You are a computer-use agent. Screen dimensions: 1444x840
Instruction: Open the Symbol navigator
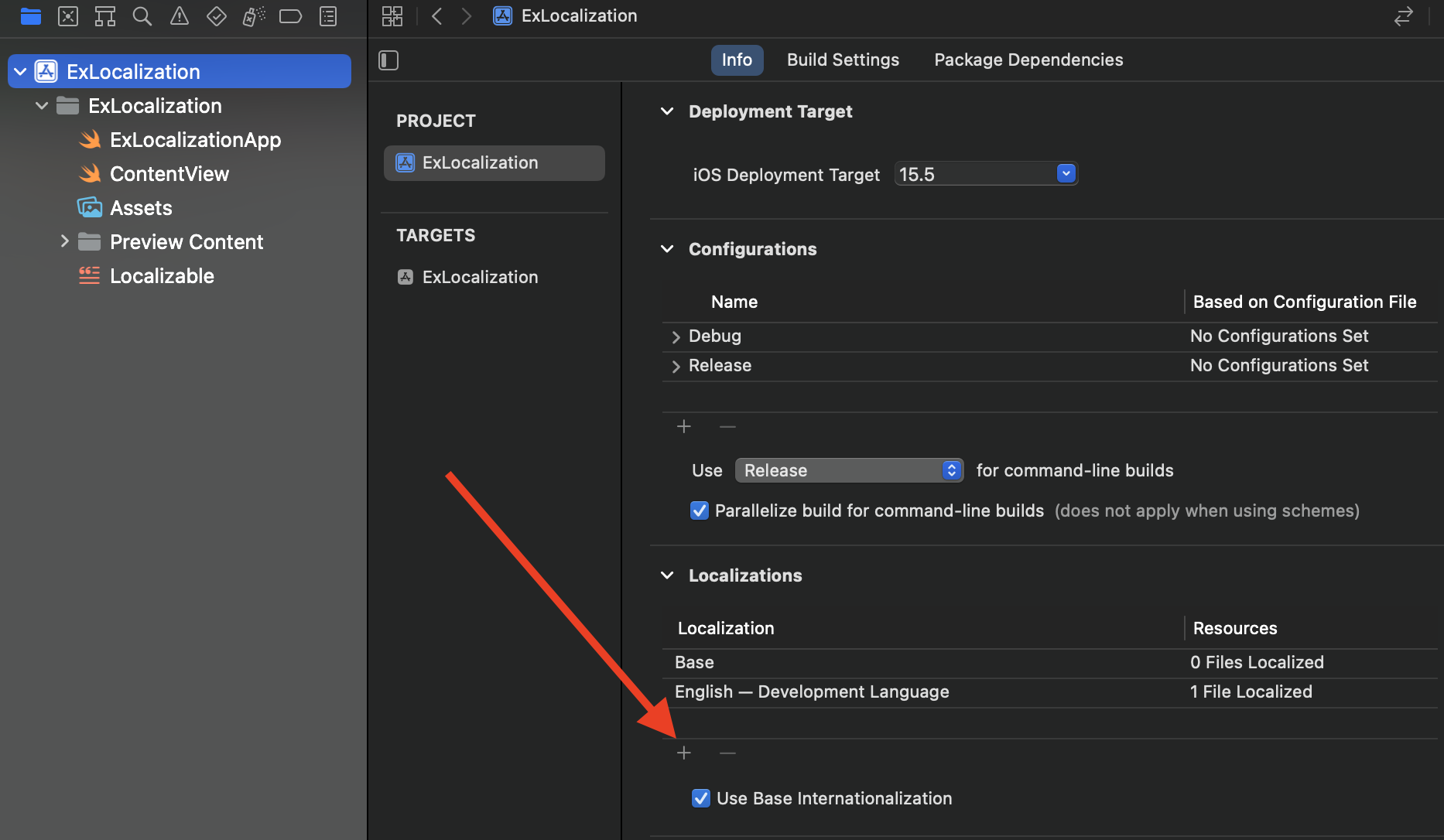[x=105, y=16]
